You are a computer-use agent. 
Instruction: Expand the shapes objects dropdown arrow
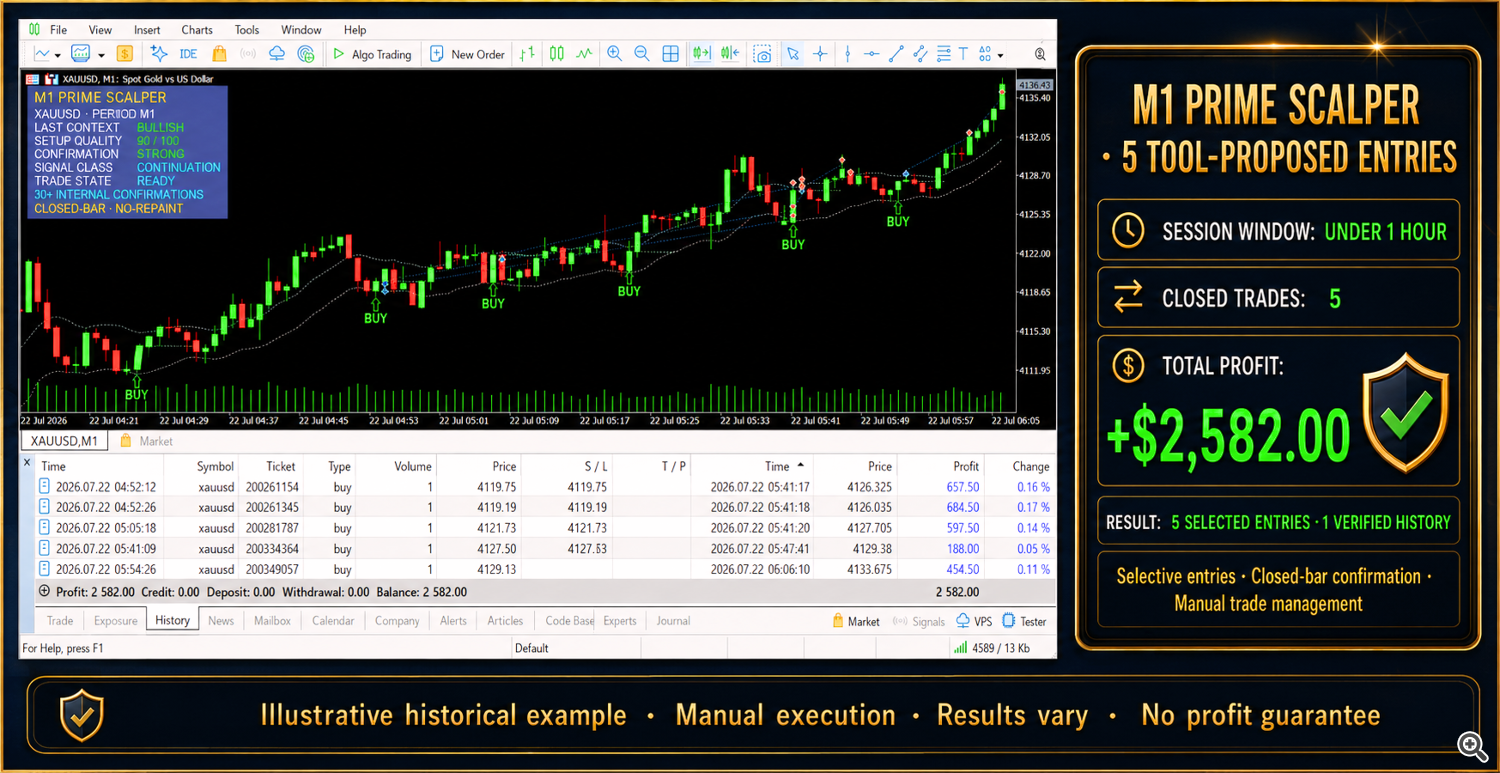1000,55
